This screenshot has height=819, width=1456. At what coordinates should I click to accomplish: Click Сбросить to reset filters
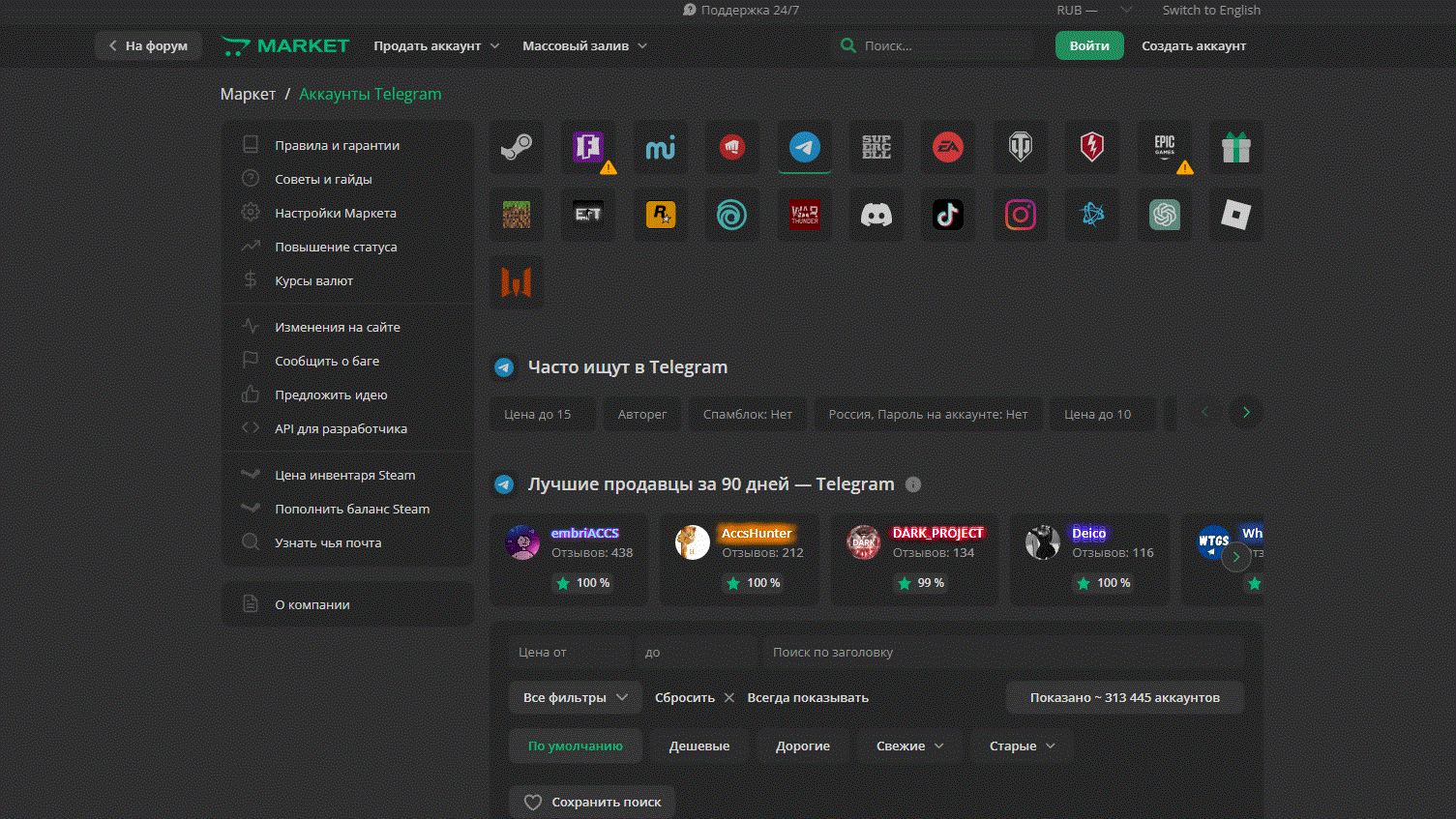coord(695,697)
